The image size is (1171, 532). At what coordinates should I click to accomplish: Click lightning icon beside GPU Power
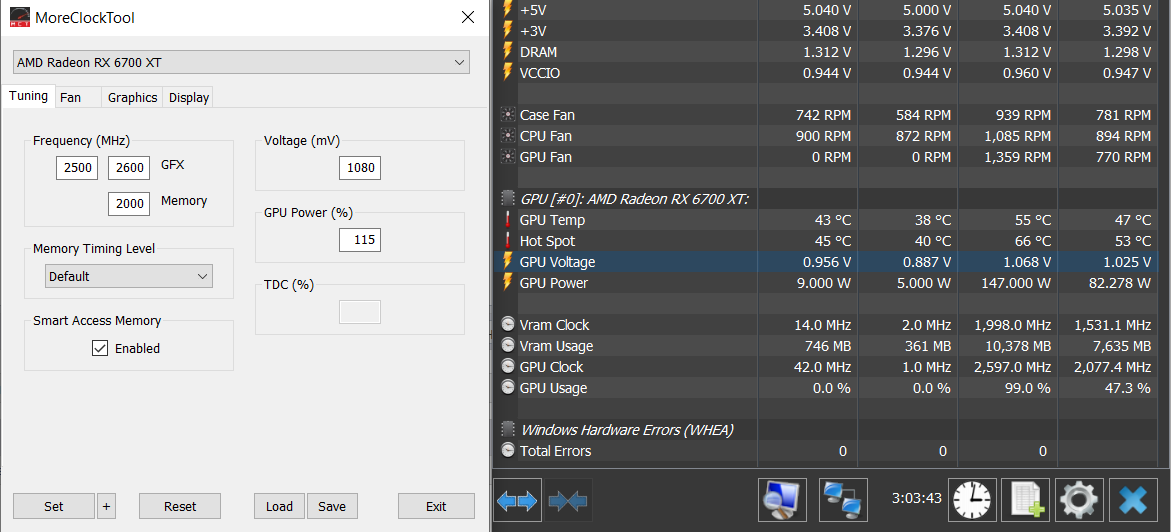[508, 282]
